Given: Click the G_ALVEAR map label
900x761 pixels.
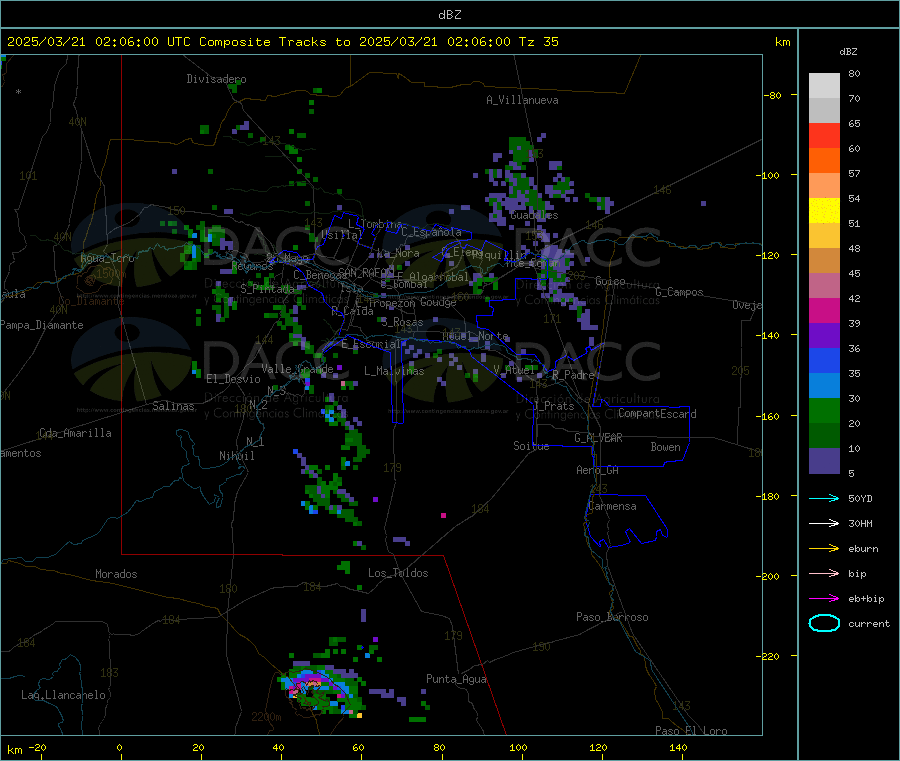Looking at the screenshot, I should tap(598, 438).
